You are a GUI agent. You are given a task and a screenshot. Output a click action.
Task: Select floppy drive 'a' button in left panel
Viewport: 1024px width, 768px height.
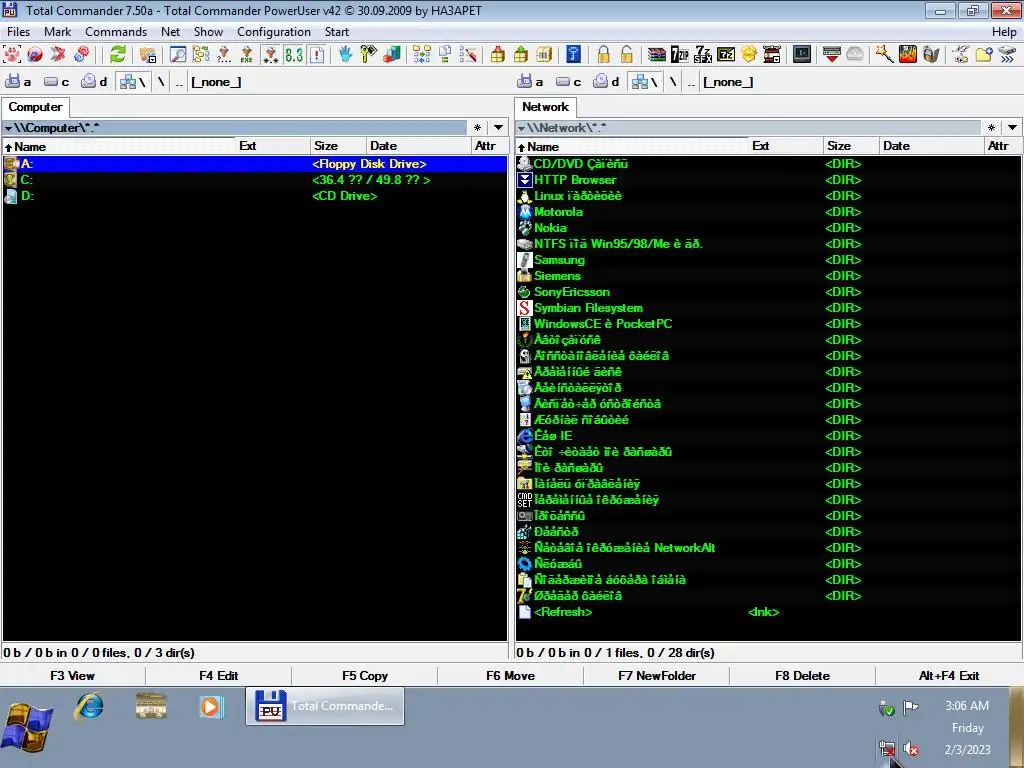click(18, 82)
